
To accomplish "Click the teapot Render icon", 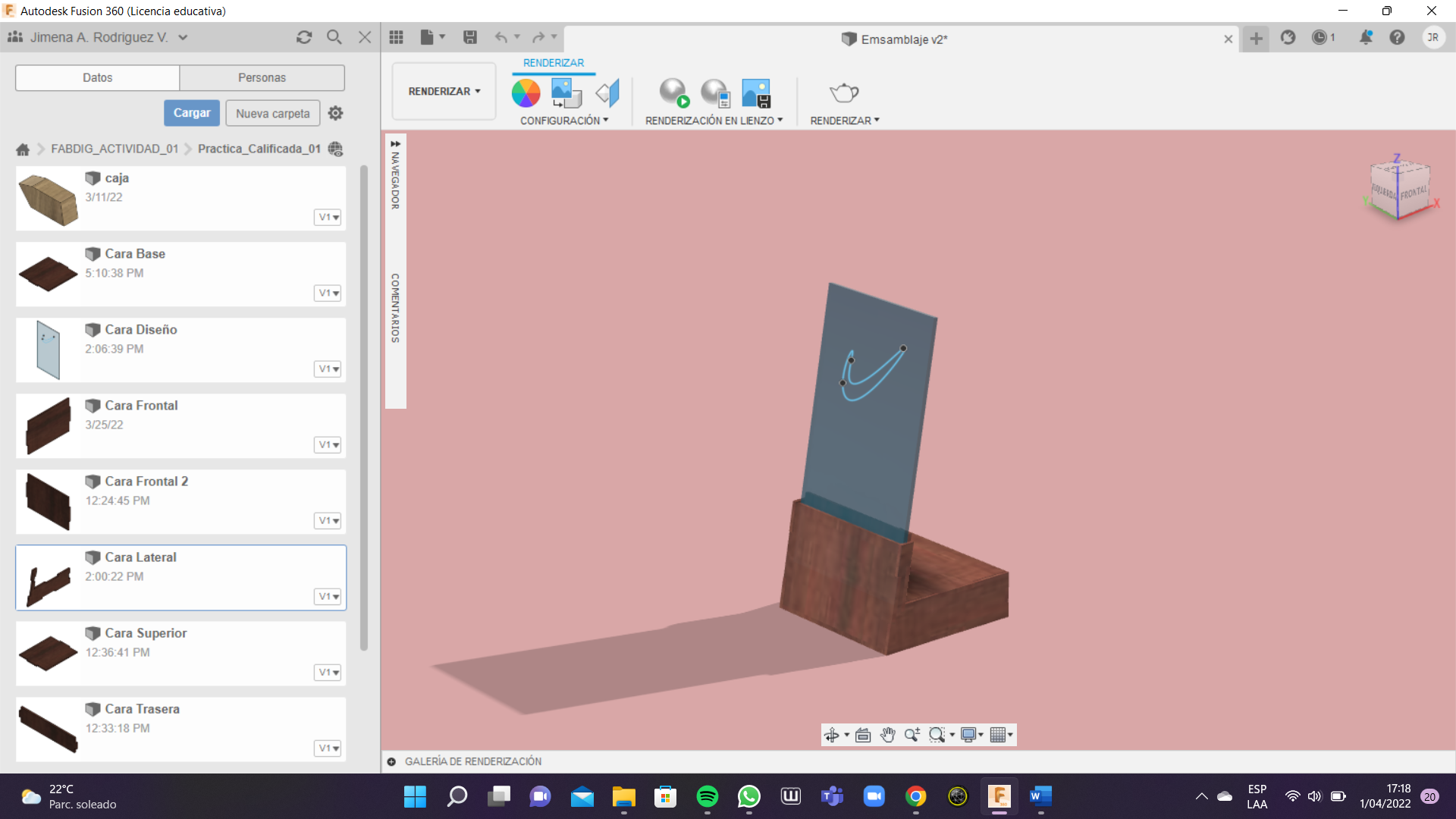I will pyautogui.click(x=843, y=93).
